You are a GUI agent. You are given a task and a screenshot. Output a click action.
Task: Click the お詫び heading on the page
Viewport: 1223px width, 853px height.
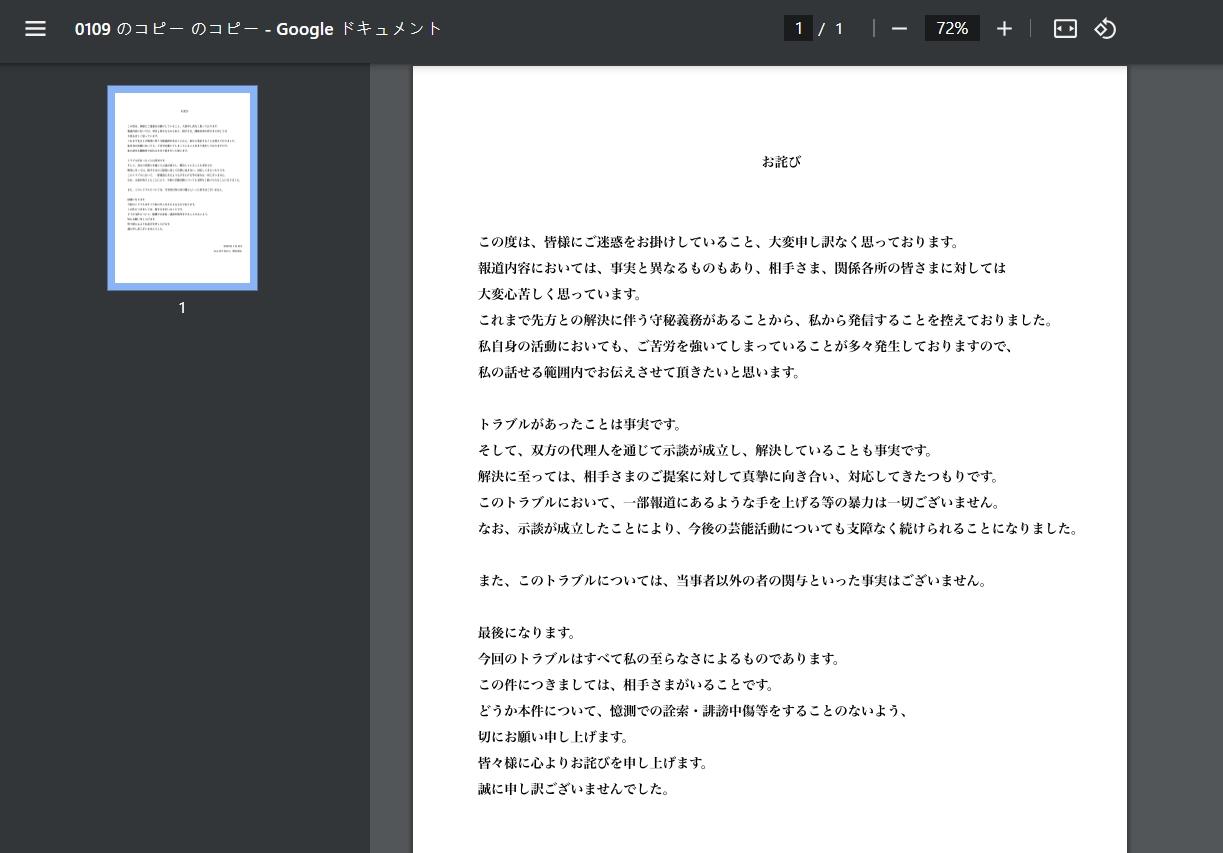(781, 161)
